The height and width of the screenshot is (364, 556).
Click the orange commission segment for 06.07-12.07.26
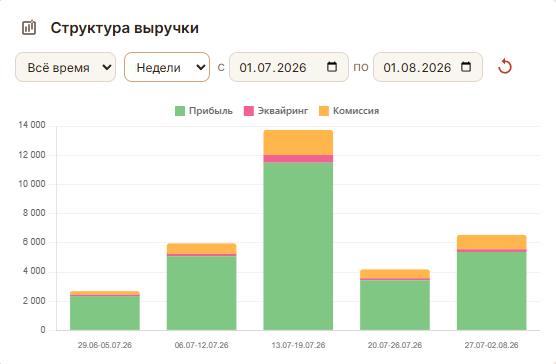tap(201, 248)
